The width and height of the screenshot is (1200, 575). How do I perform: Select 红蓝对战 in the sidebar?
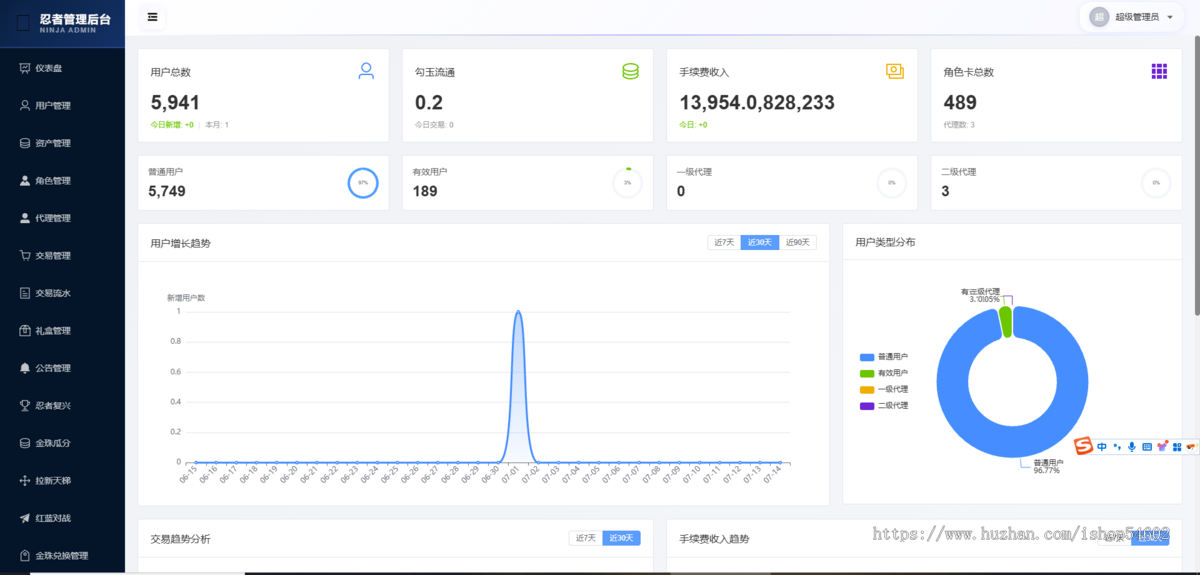[x=62, y=518]
